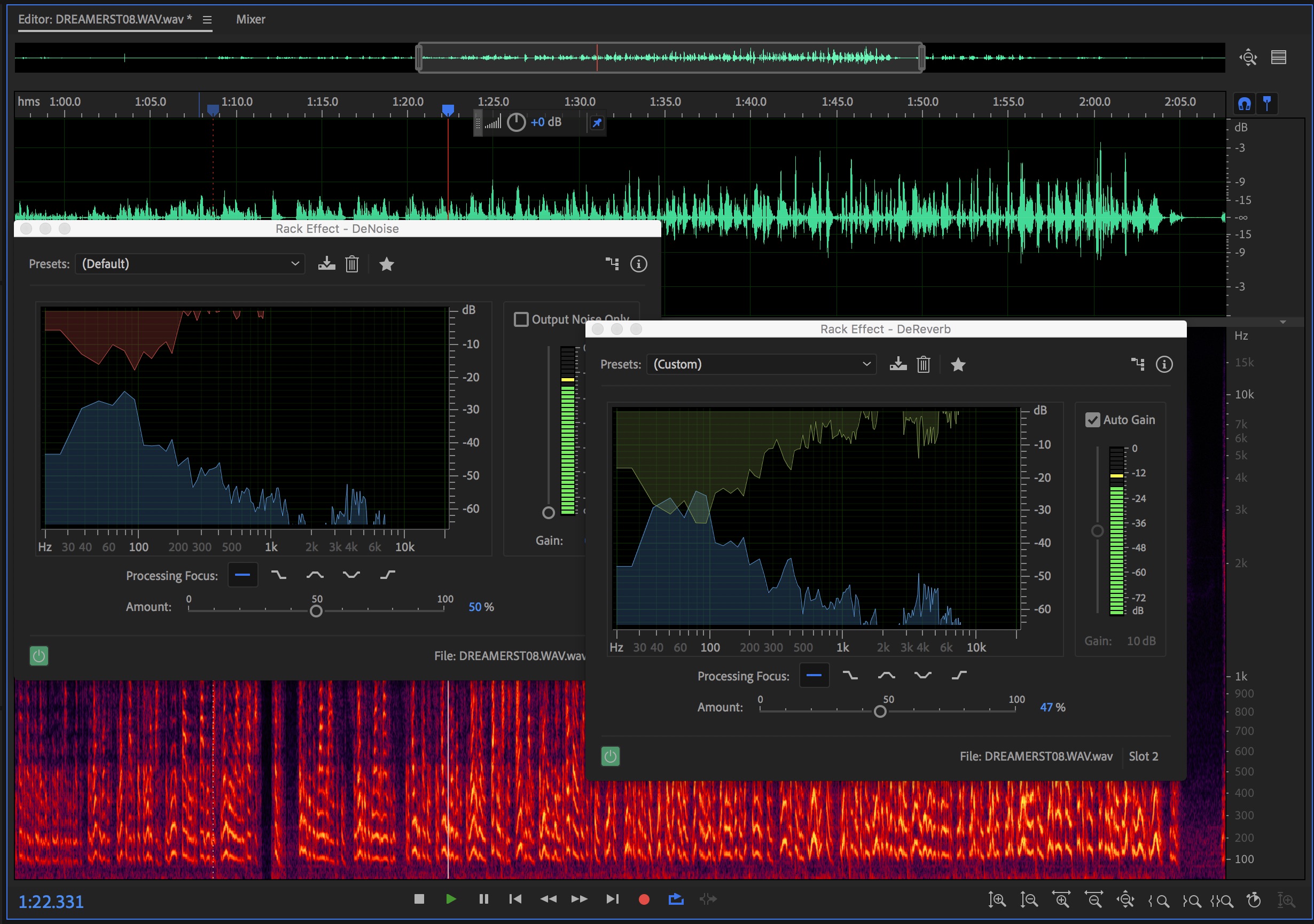Open DeReverb Presets Custom dropdown
The height and width of the screenshot is (924, 1314).
pos(761,364)
